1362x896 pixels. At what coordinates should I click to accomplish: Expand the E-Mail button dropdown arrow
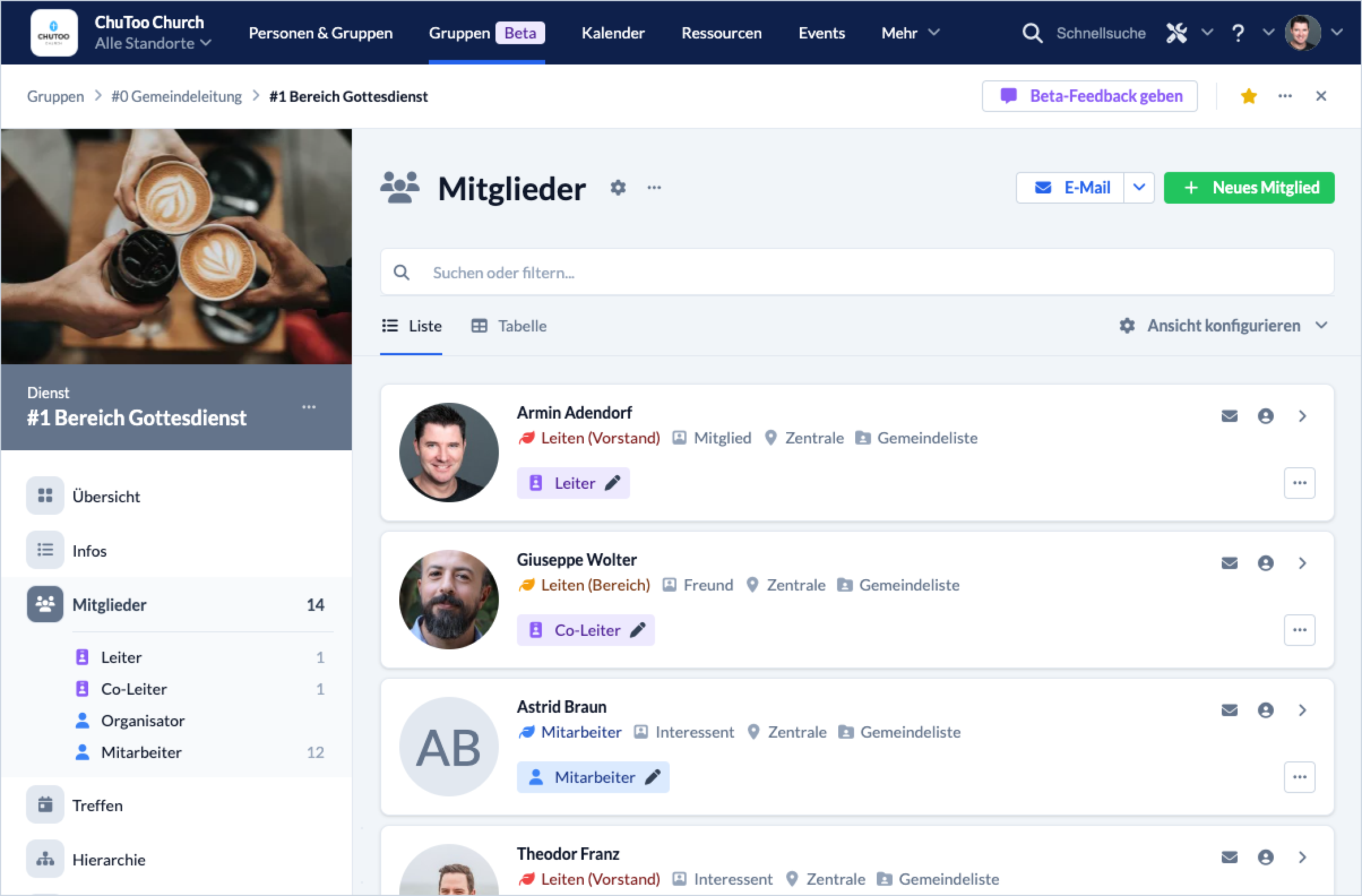[x=1139, y=188]
